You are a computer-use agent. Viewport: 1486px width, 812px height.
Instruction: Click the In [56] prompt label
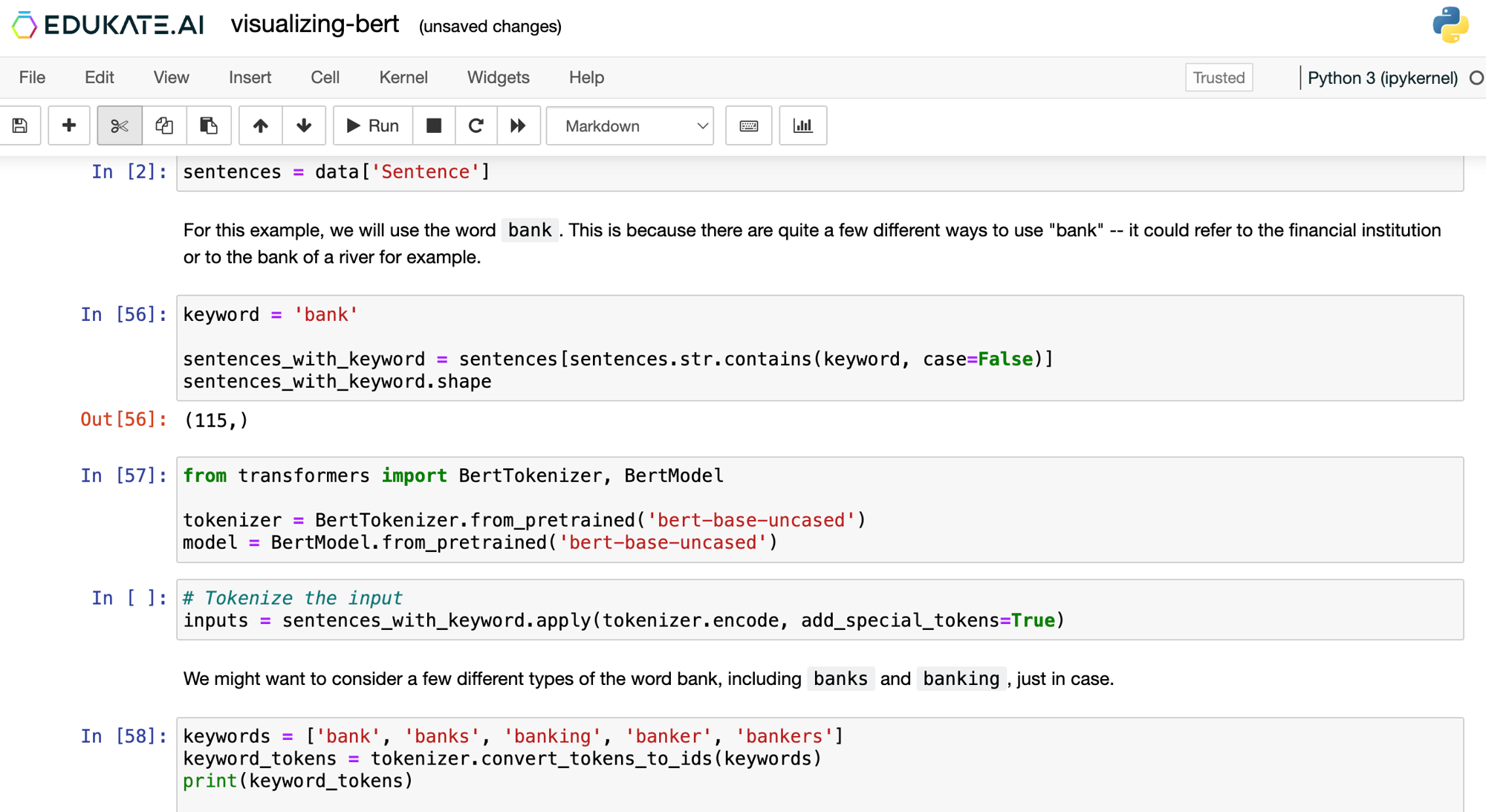click(123, 314)
